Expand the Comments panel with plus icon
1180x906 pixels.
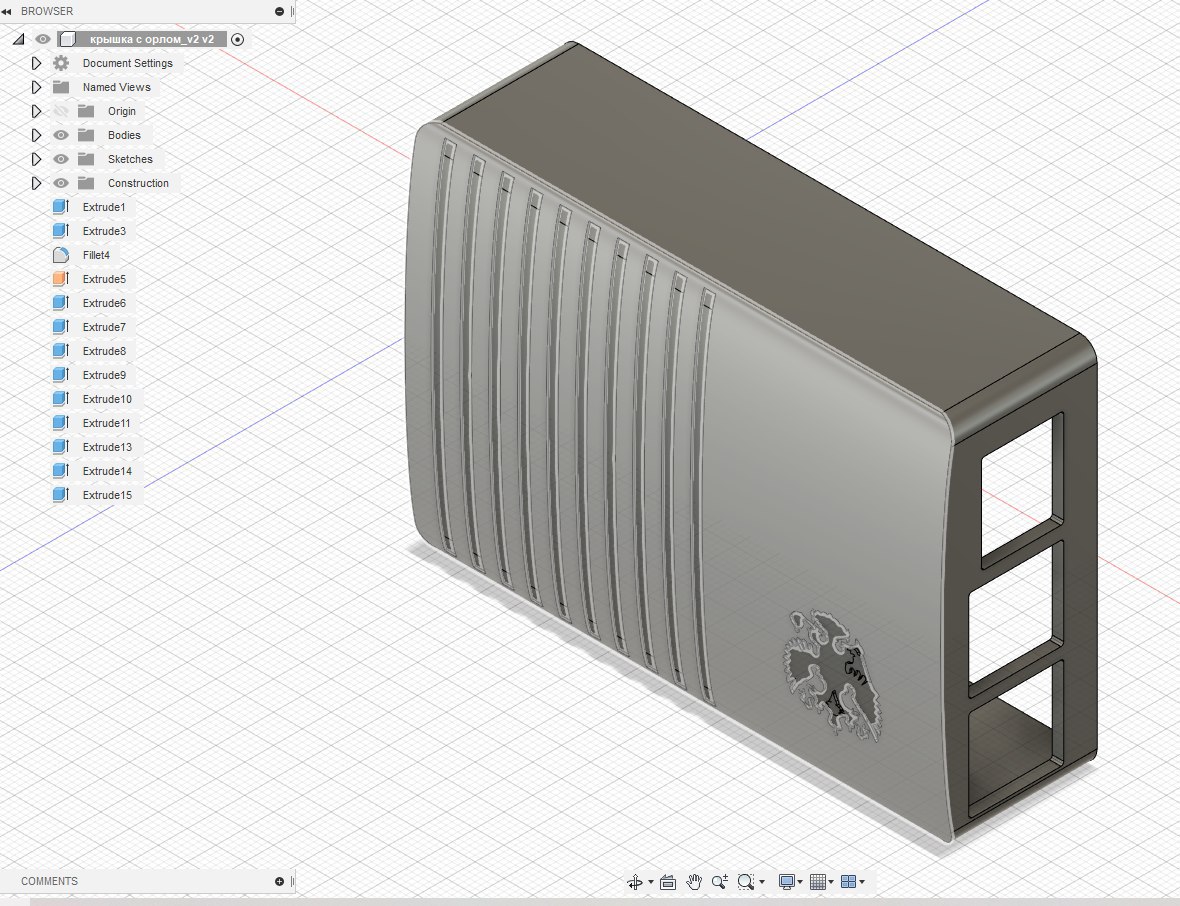pyautogui.click(x=280, y=881)
